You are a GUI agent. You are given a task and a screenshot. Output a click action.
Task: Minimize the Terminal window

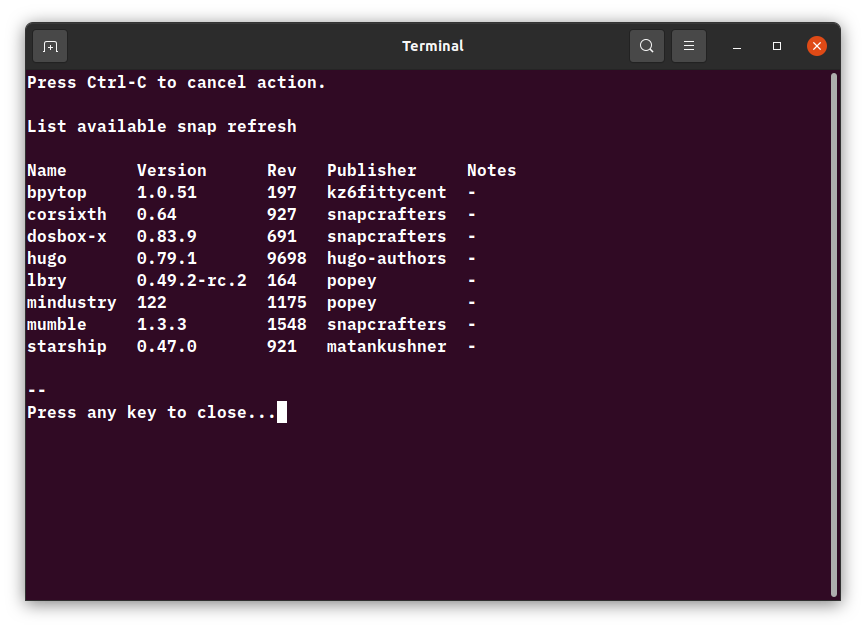tap(737, 46)
